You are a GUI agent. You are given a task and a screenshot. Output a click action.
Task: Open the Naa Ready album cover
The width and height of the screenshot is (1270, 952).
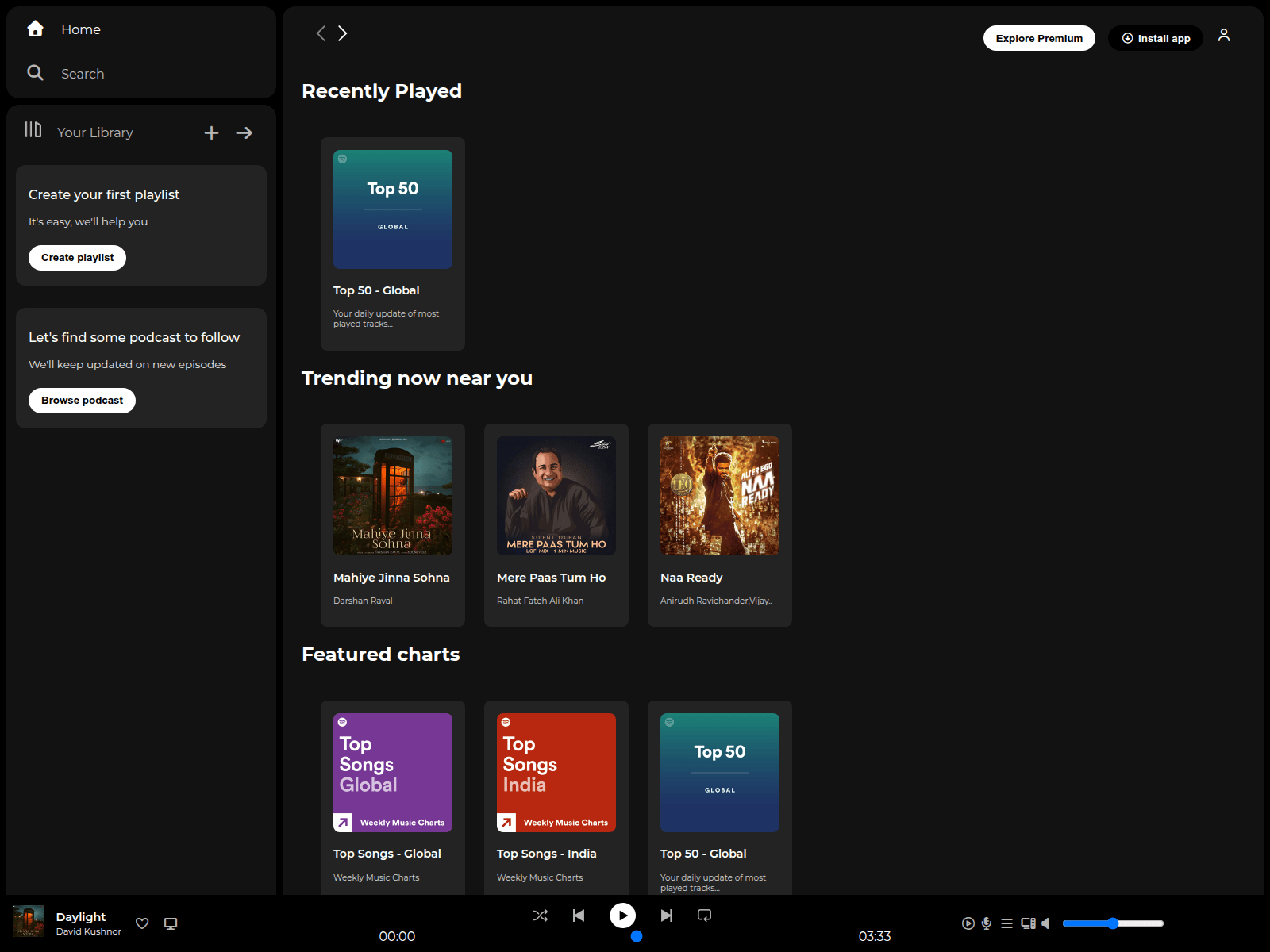(720, 496)
